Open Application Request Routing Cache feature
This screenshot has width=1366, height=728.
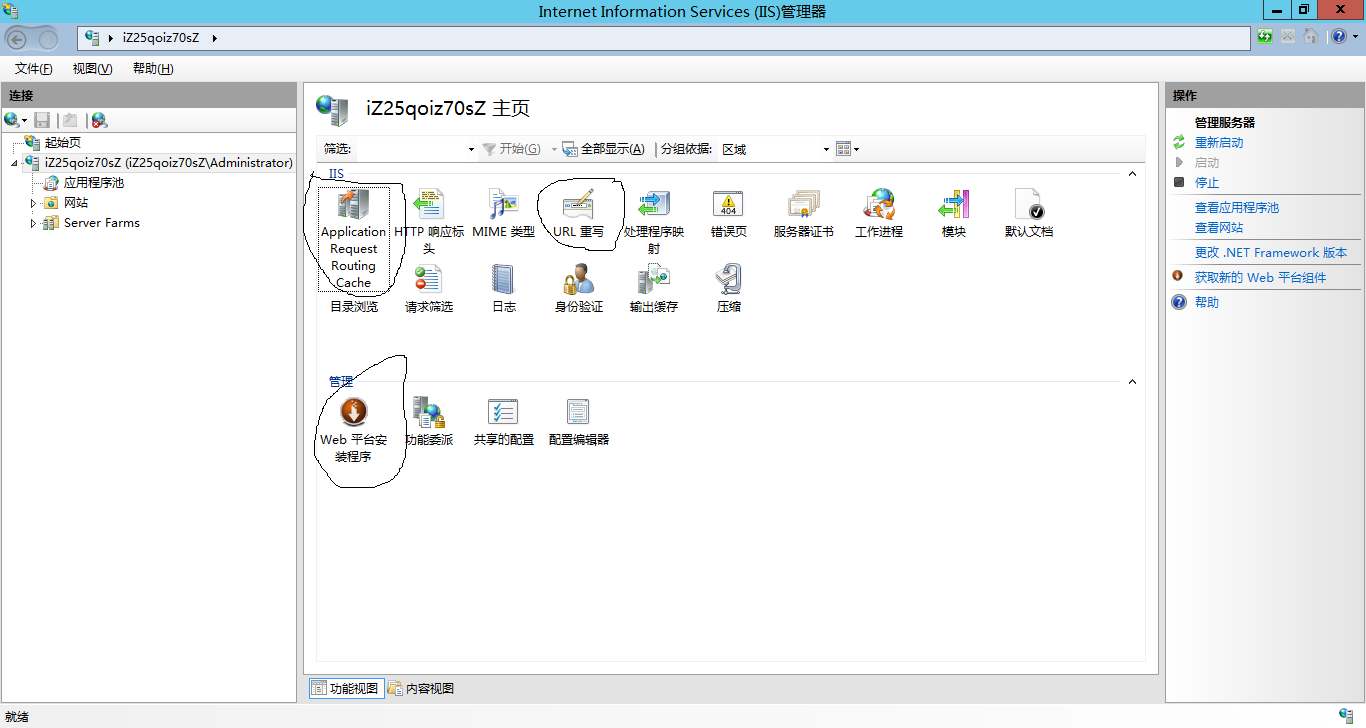click(353, 205)
